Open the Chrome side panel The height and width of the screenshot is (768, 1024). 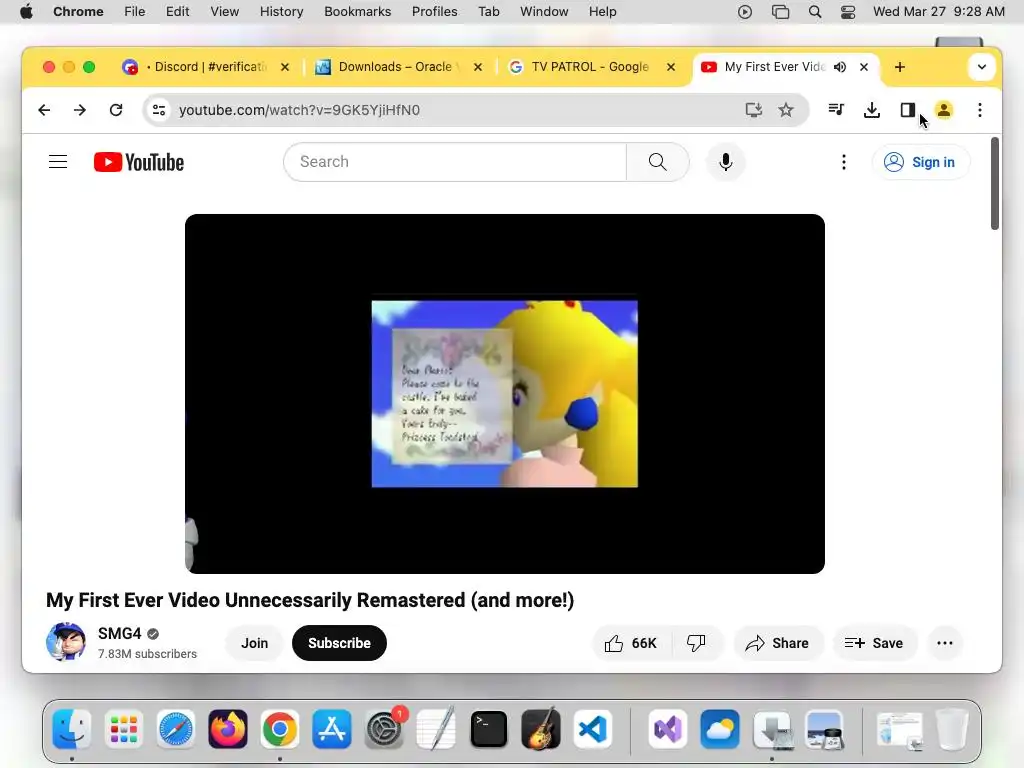[x=908, y=110]
